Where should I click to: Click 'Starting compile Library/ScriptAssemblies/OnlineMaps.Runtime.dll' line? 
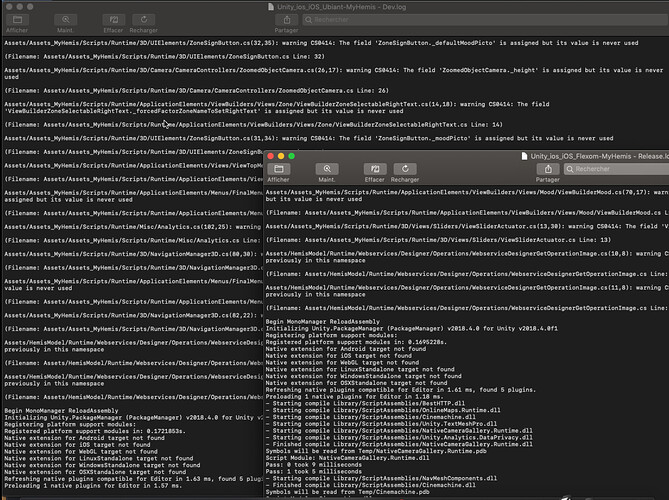[383, 410]
